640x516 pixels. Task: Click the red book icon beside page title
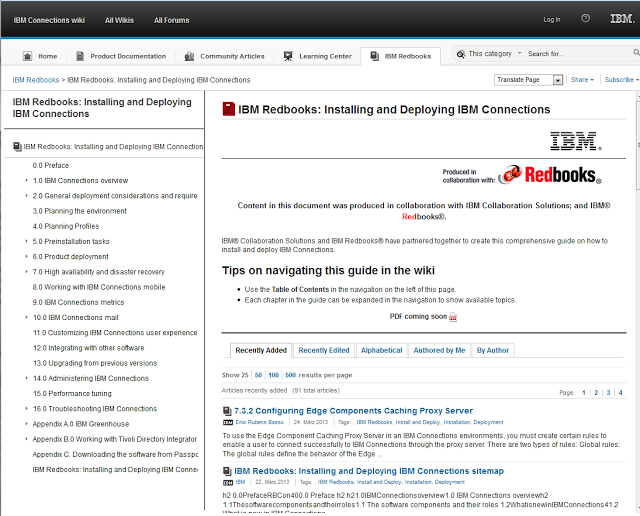pyautogui.click(x=229, y=109)
